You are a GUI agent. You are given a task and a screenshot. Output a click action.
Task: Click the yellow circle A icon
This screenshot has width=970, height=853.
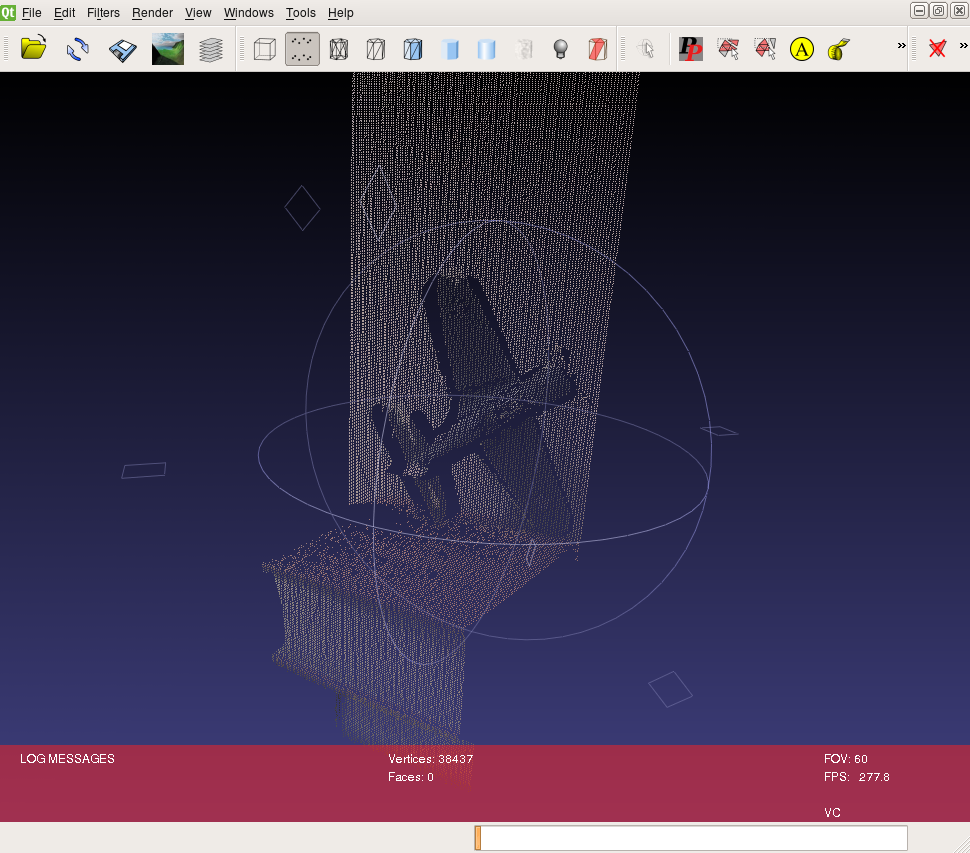802,48
